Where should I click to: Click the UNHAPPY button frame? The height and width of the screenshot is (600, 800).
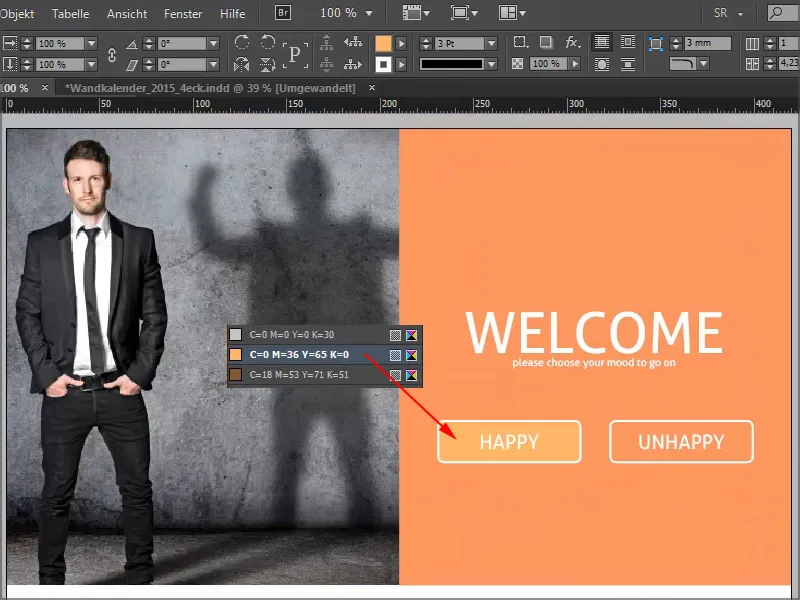[681, 442]
